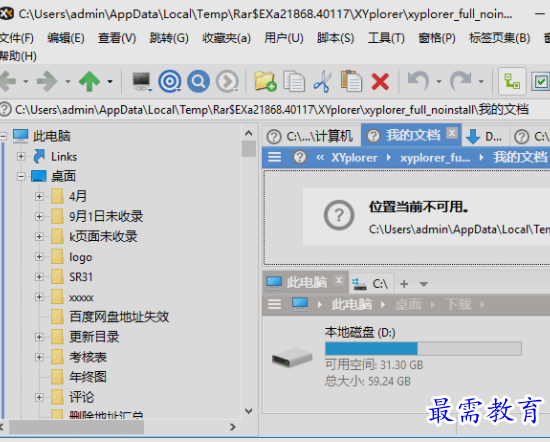Click the grey Preview arrow circle icon
550x442 pixels.
(227, 81)
